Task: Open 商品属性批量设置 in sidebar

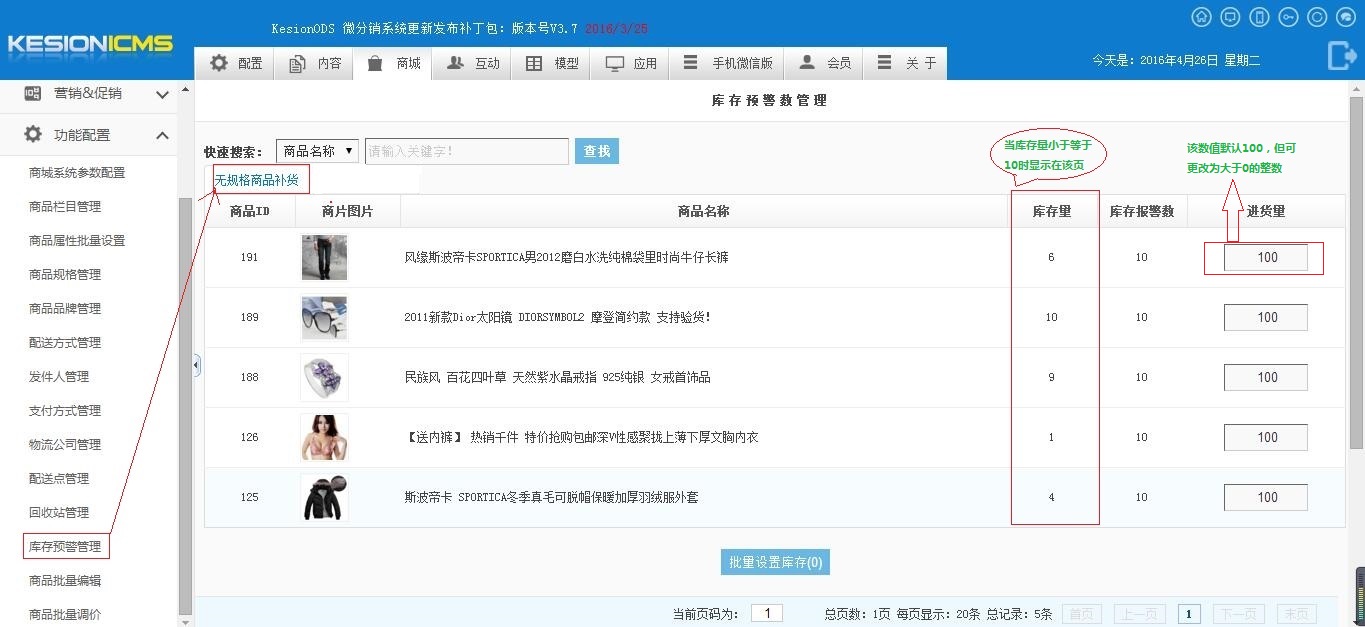Action: 77,240
